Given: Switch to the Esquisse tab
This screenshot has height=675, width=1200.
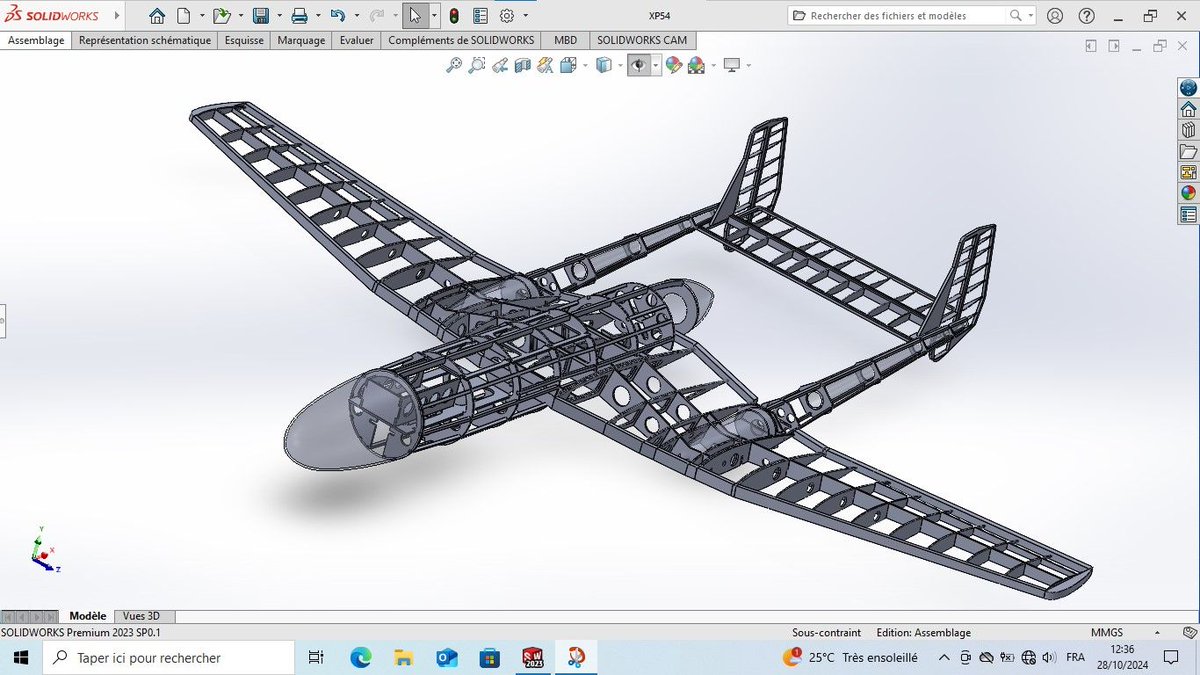Looking at the screenshot, I should (x=244, y=40).
